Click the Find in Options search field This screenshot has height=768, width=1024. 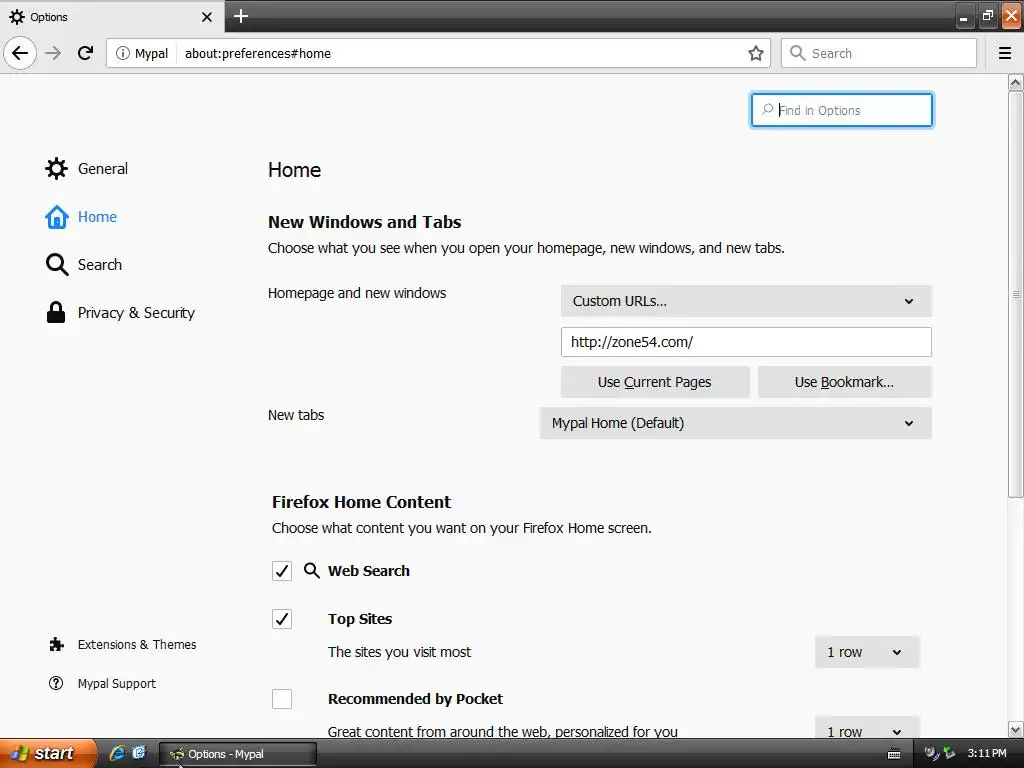[x=841, y=110]
